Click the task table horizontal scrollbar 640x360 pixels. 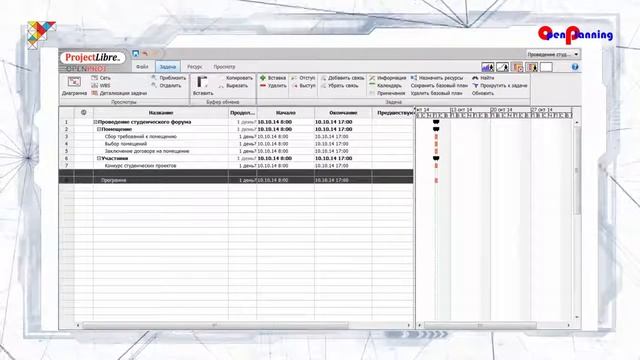pos(215,325)
